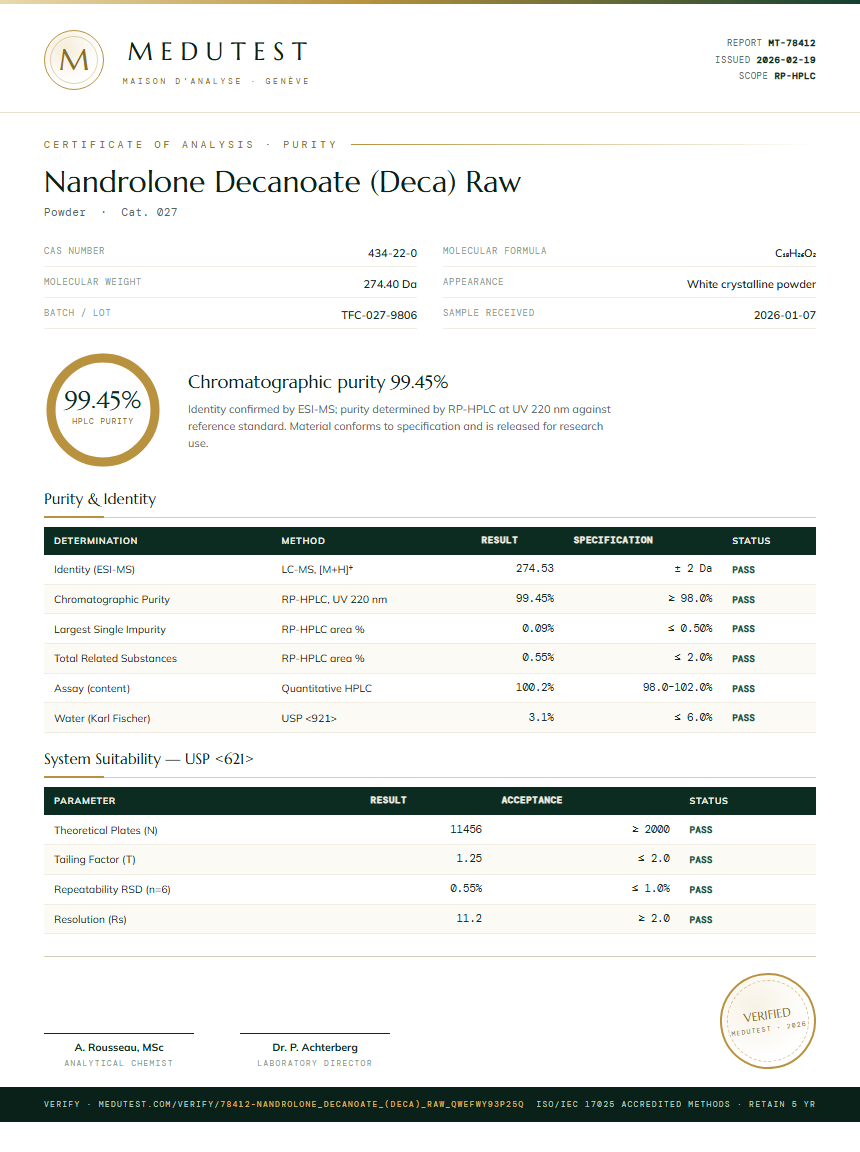Image resolution: width=860 pixels, height=1152 pixels.
Task: Select the Chromatographic Purity row label
Action: coord(112,600)
